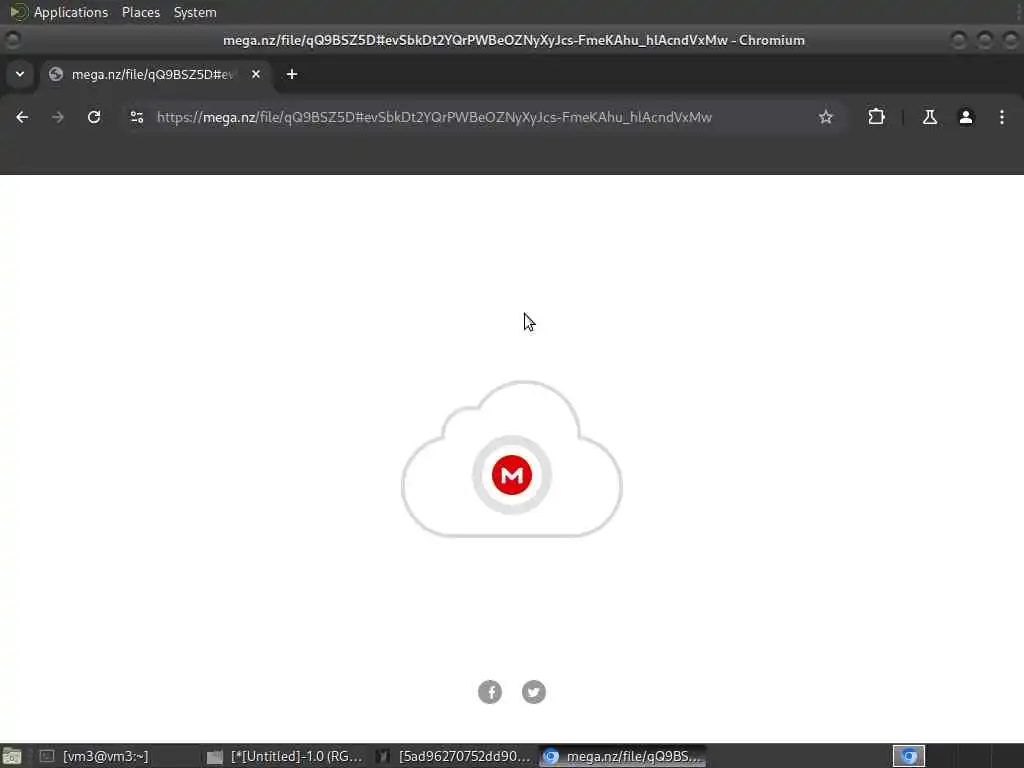Click the window menu button in the title bar's left corner
This screenshot has width=1024, height=768.
click(x=12, y=40)
